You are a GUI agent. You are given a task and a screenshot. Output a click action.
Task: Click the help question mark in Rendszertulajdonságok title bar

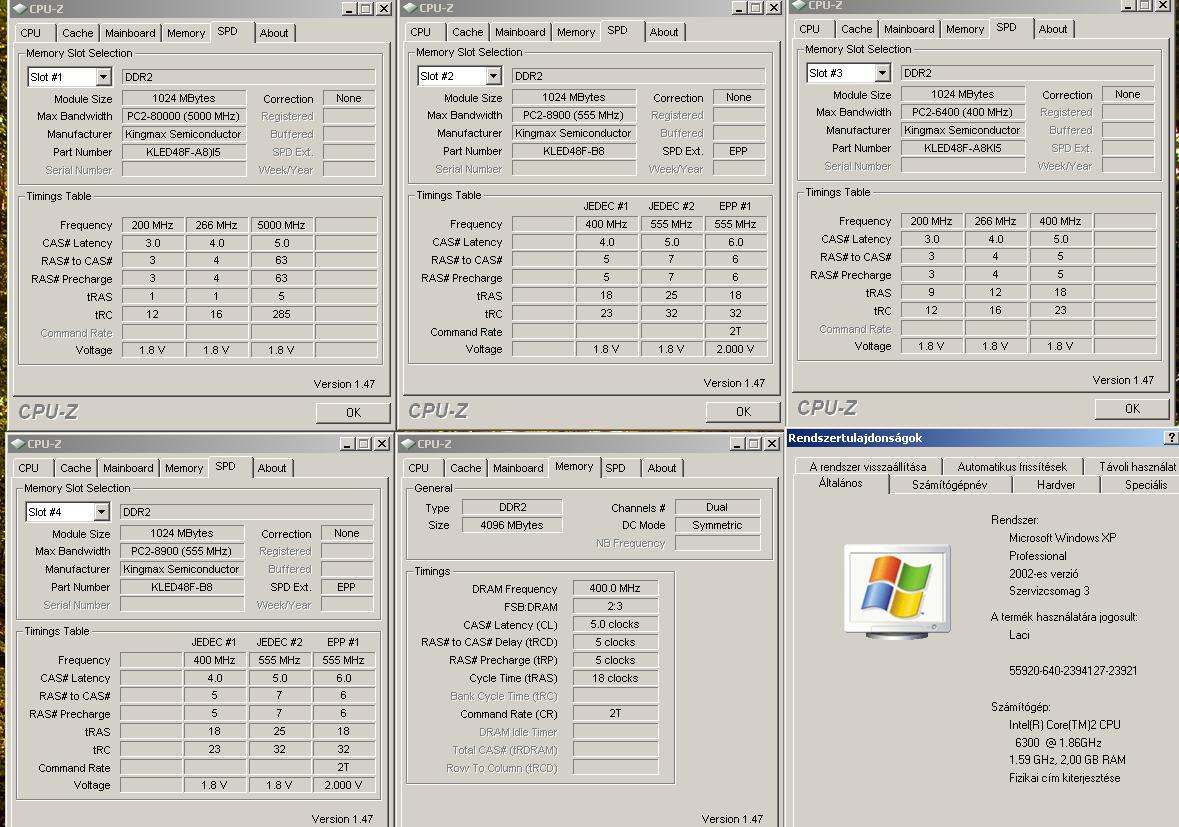(1171, 438)
